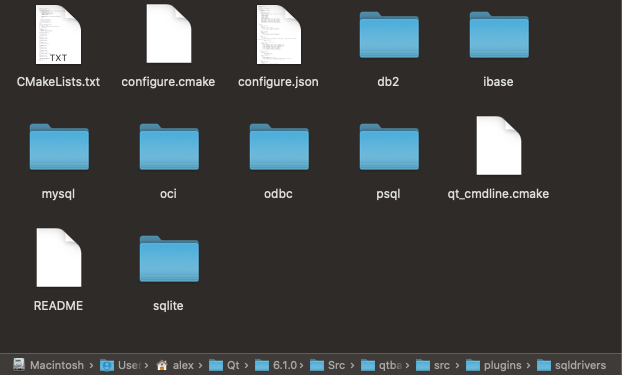
Task: Select the README file icon
Action: (x=59, y=258)
